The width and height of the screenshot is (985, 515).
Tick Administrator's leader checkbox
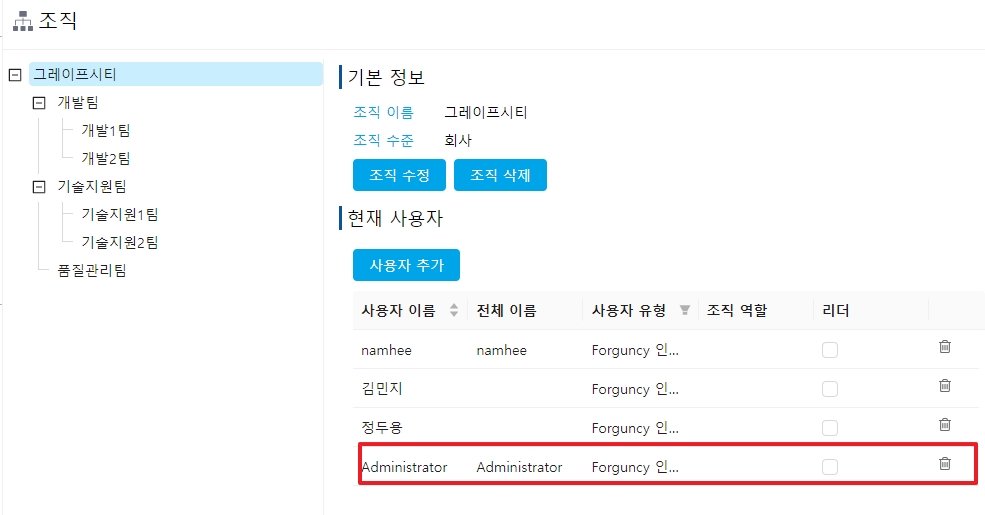click(830, 467)
